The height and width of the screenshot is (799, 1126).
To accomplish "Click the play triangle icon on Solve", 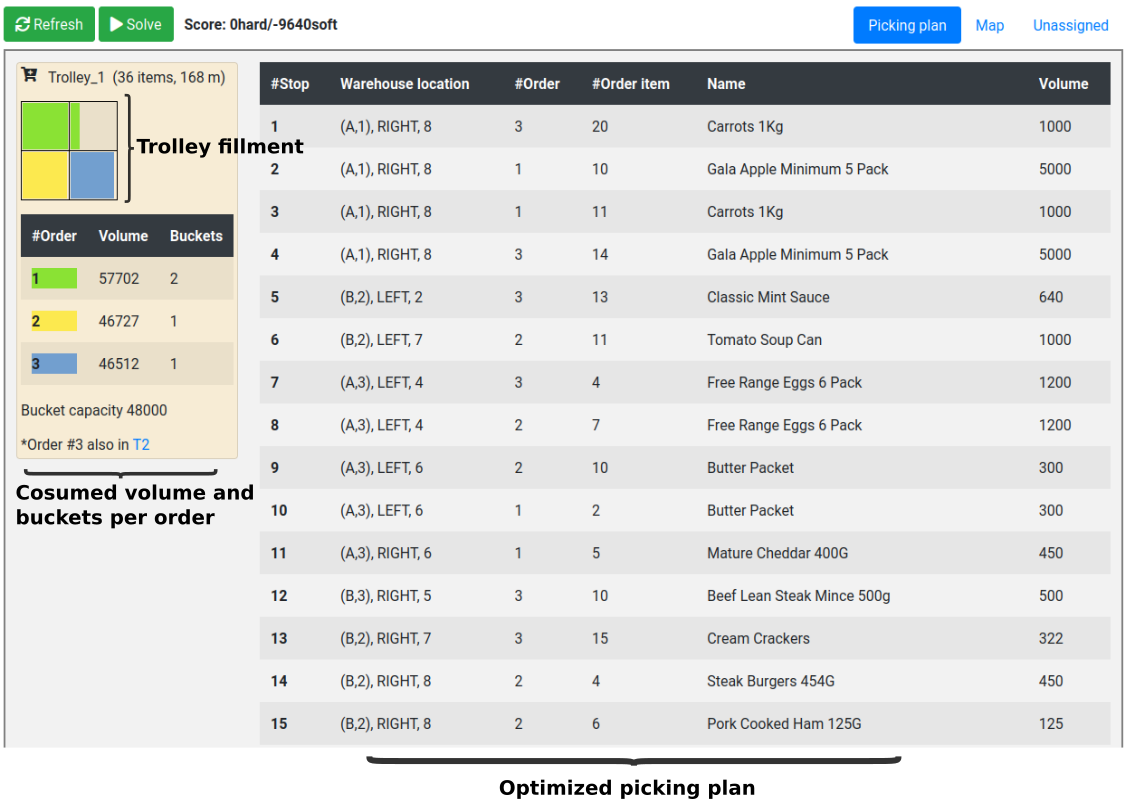I will click(x=114, y=24).
